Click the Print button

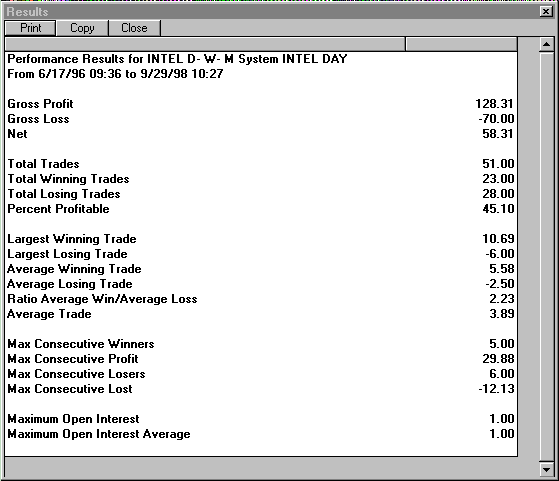point(30,28)
